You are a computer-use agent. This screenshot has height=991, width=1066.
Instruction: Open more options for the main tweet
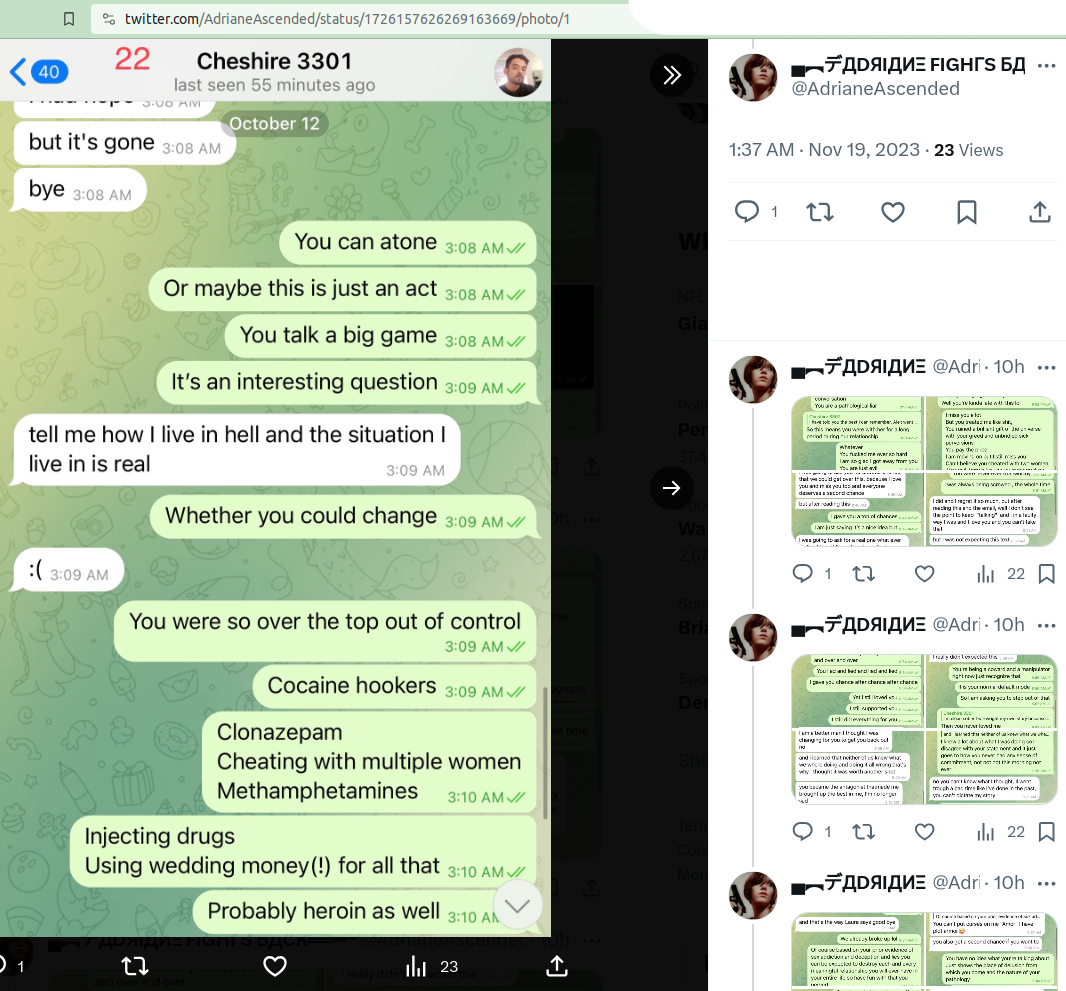[x=1046, y=66]
